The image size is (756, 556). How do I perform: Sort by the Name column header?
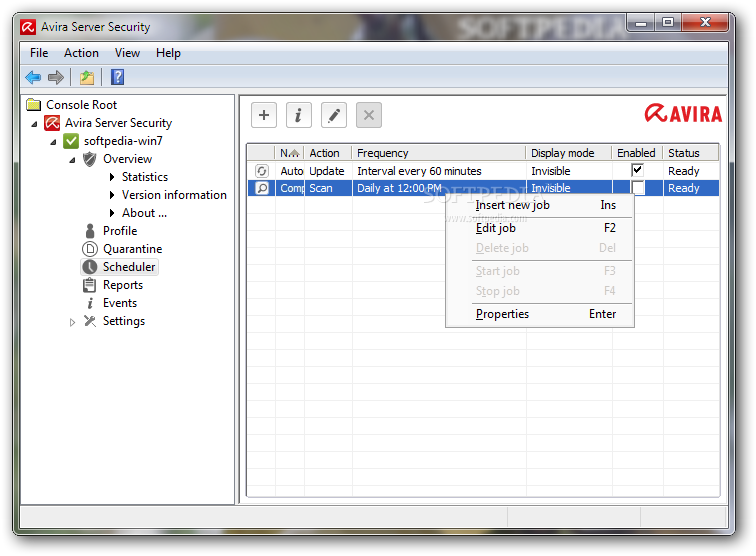[290, 153]
